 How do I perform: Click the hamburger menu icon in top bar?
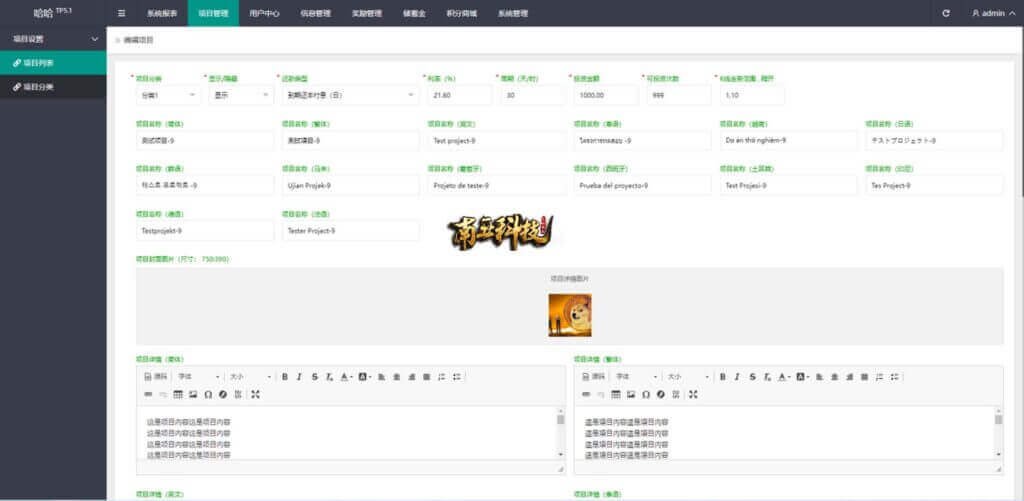point(121,13)
